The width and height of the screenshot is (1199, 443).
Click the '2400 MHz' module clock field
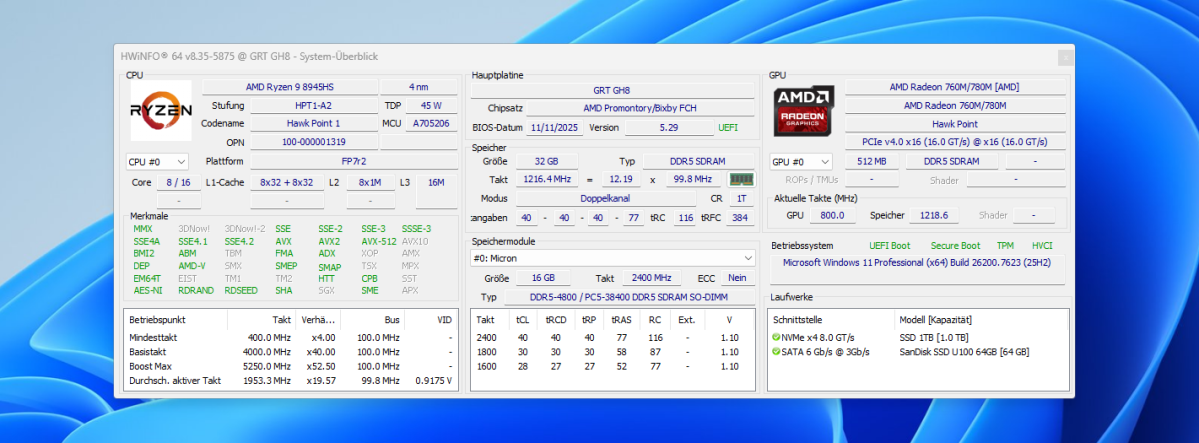[652, 278]
